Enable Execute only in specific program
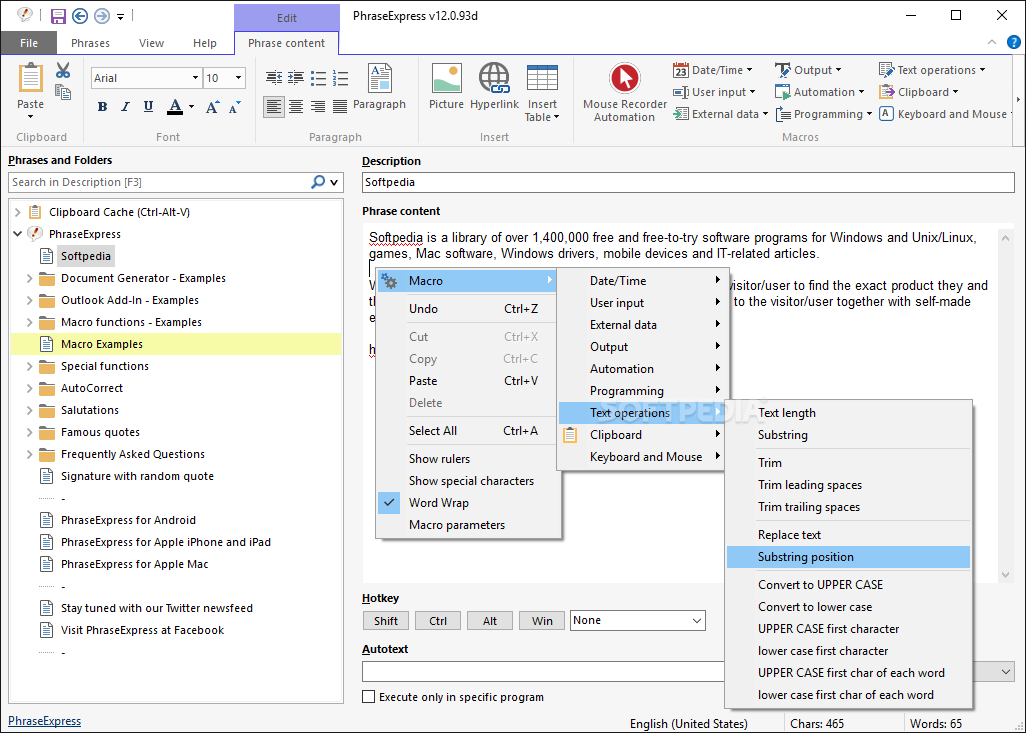 click(369, 697)
